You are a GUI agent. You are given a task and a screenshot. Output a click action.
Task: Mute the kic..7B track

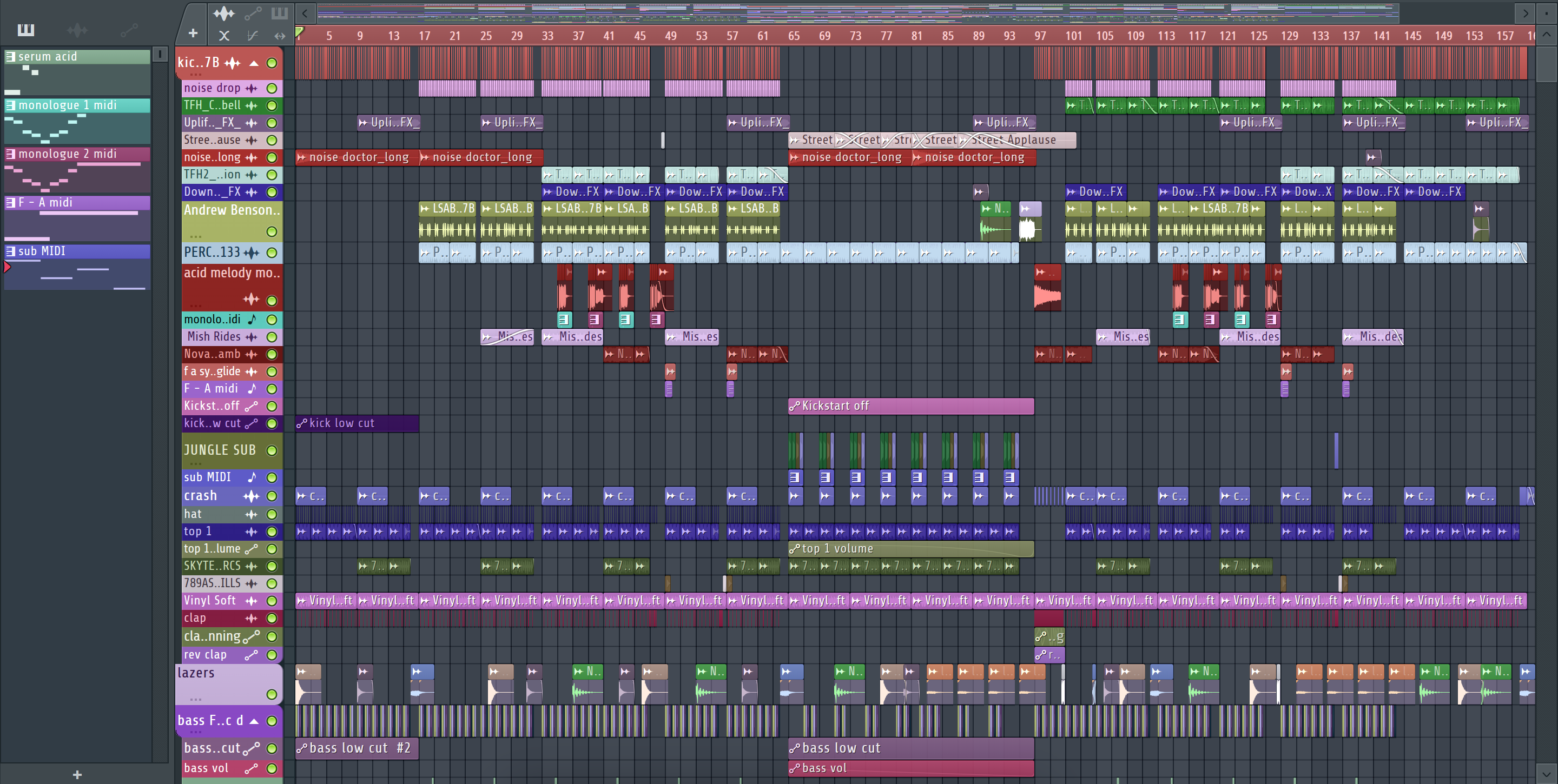coord(272,63)
